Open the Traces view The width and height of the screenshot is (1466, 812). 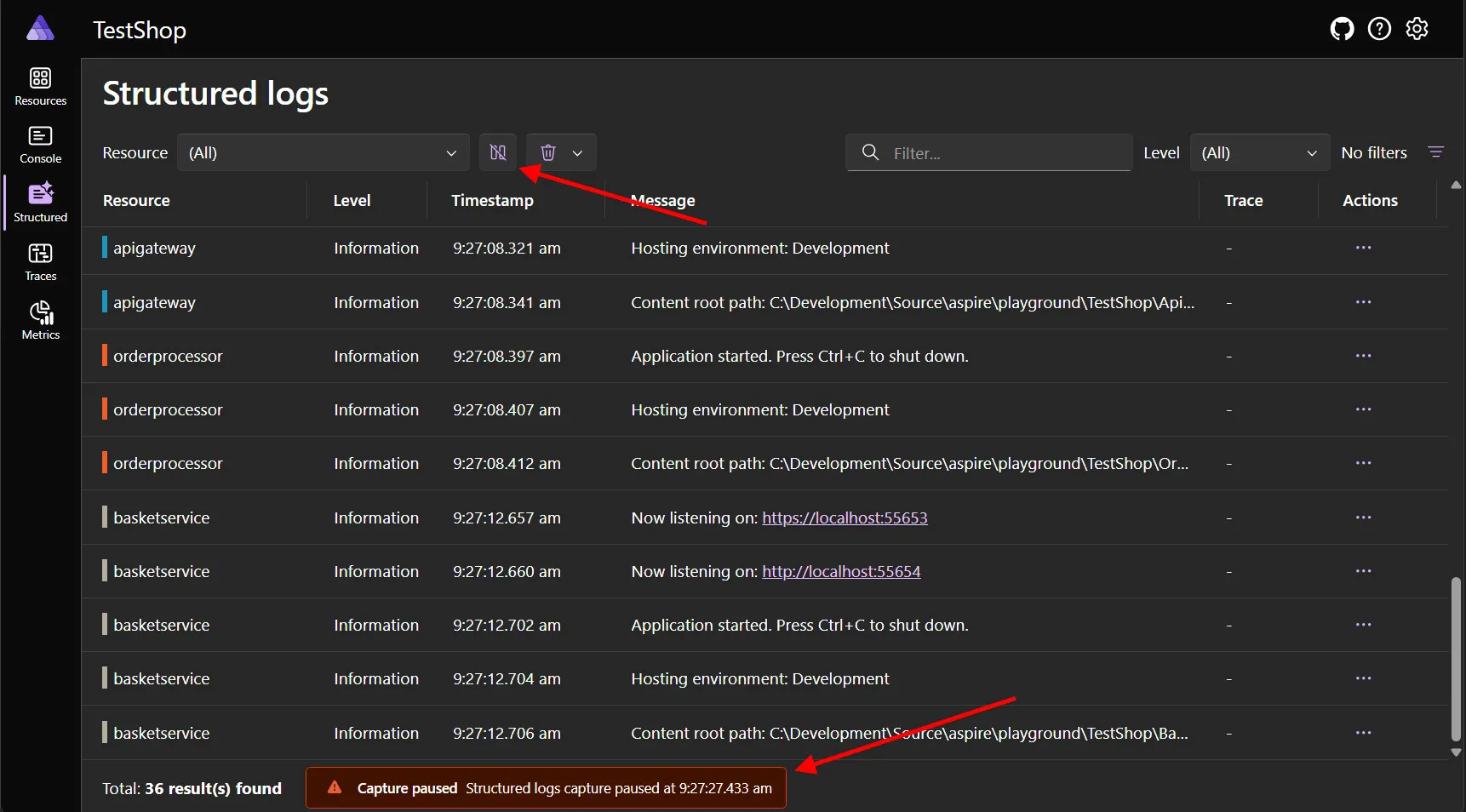[x=39, y=260]
